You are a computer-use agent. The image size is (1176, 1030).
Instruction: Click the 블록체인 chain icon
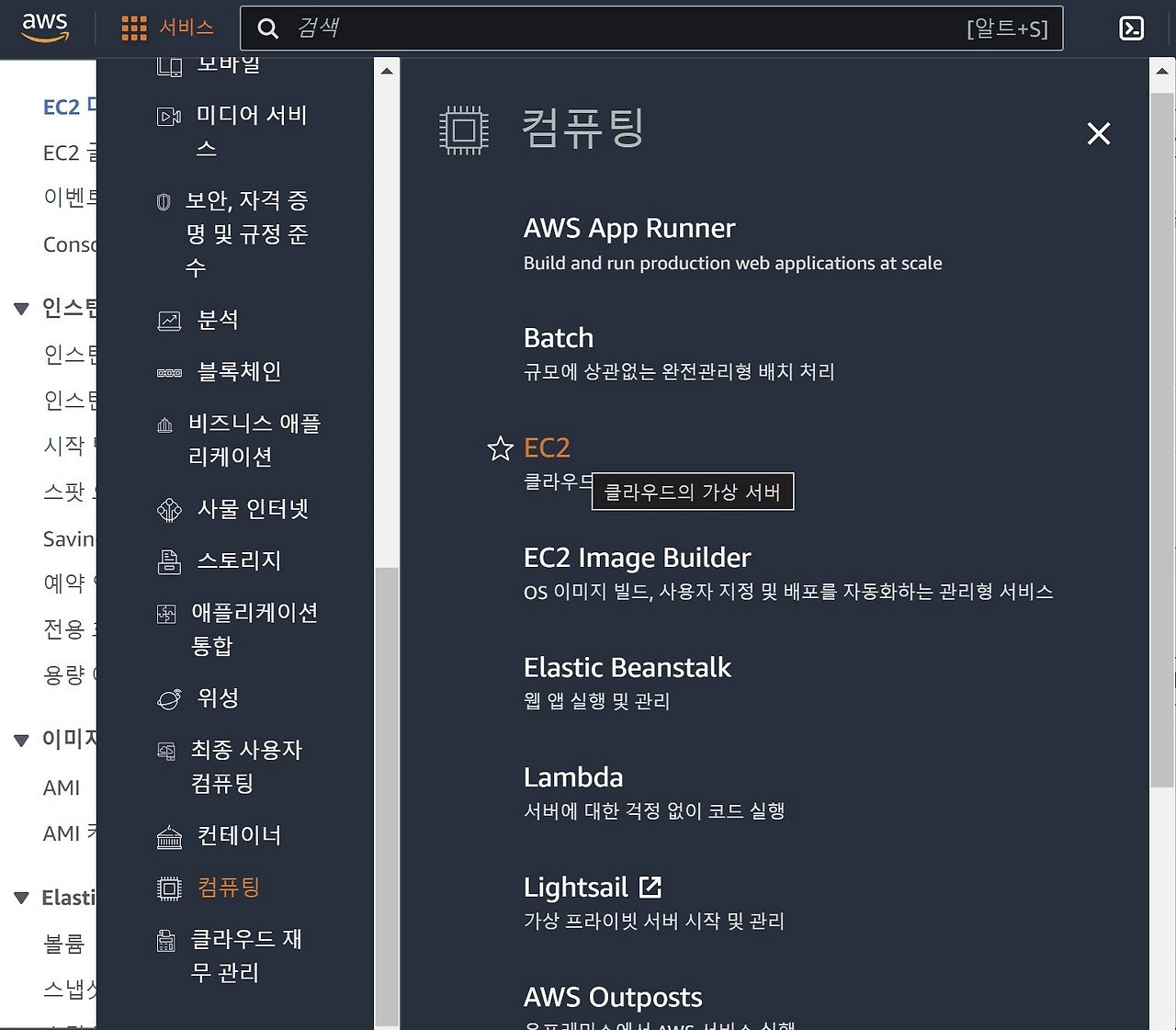169,373
